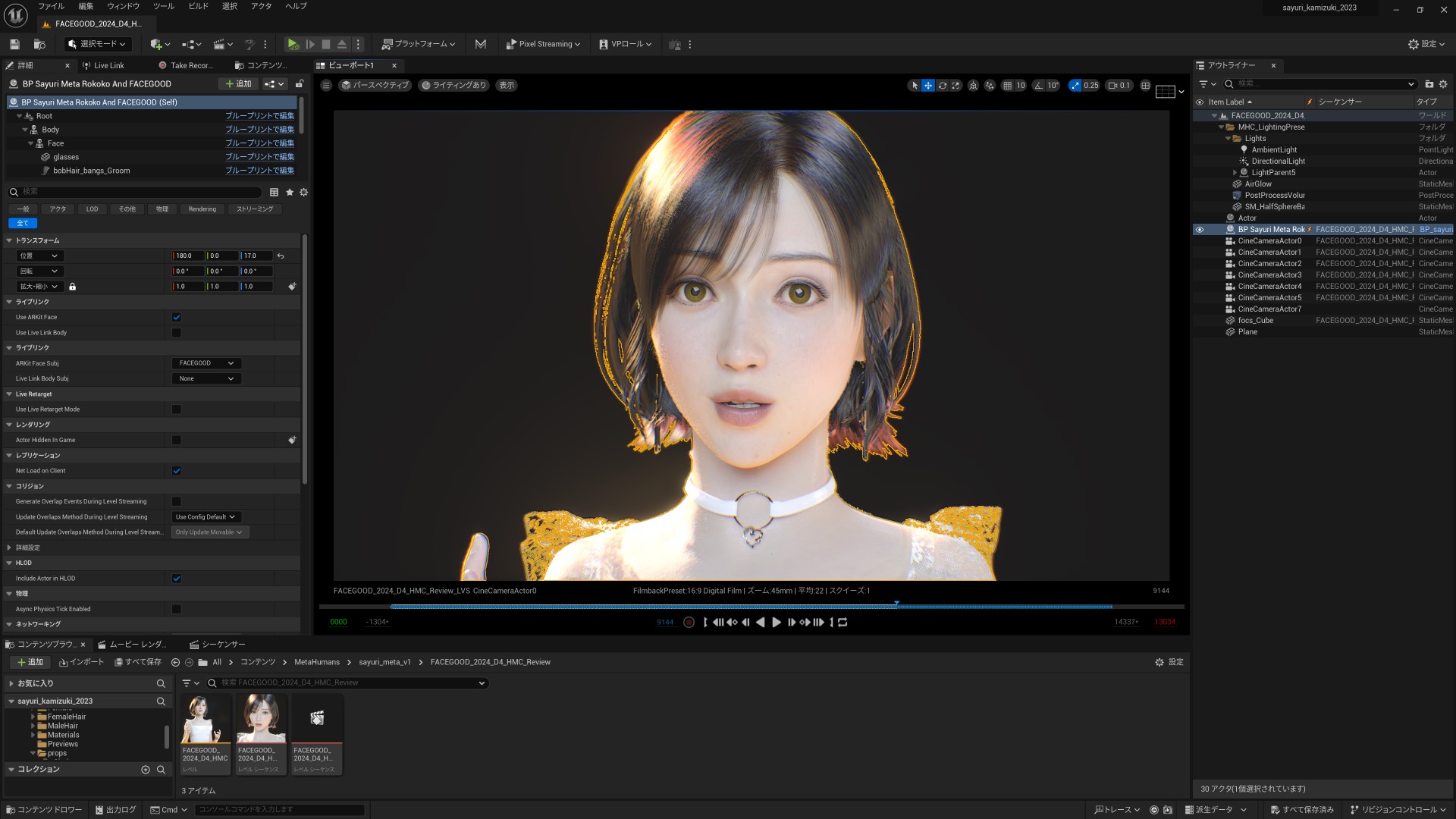Open the ウィンドウ menu
1456x819 pixels.
(124, 6)
